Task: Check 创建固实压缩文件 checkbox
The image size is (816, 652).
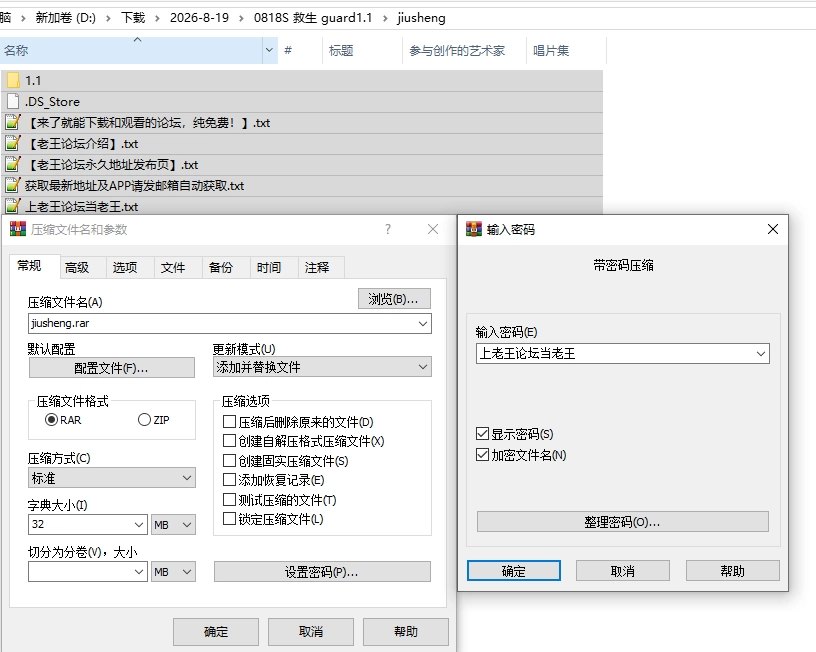Action: click(x=229, y=461)
